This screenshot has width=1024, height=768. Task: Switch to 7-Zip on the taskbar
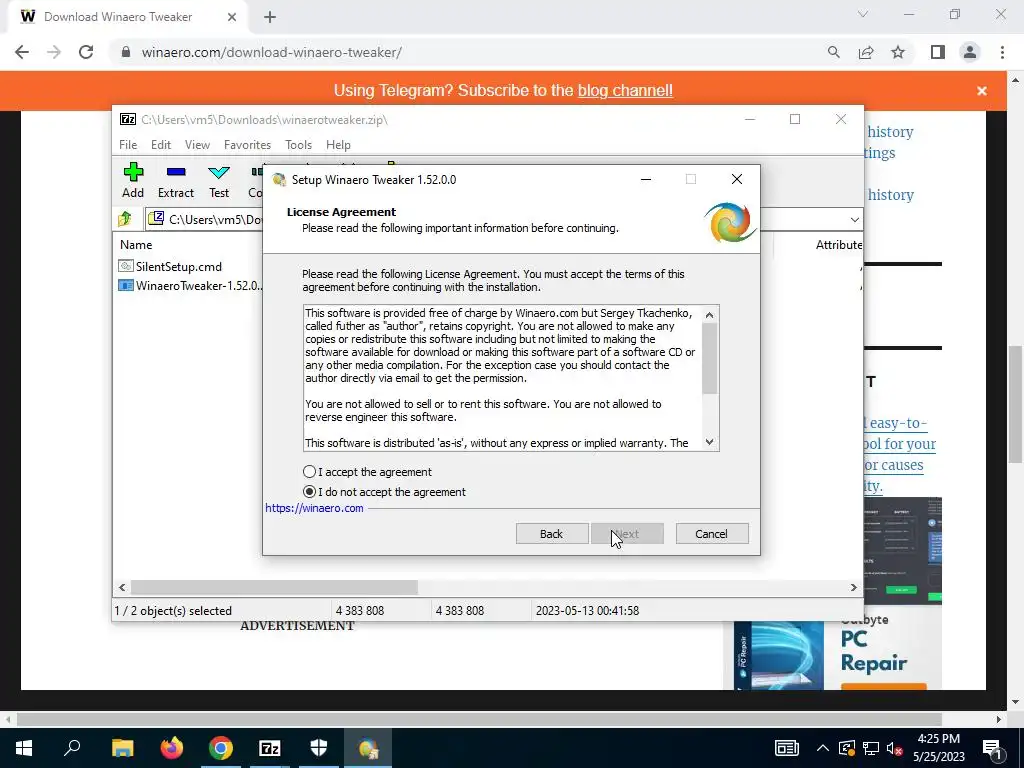pyautogui.click(x=270, y=748)
